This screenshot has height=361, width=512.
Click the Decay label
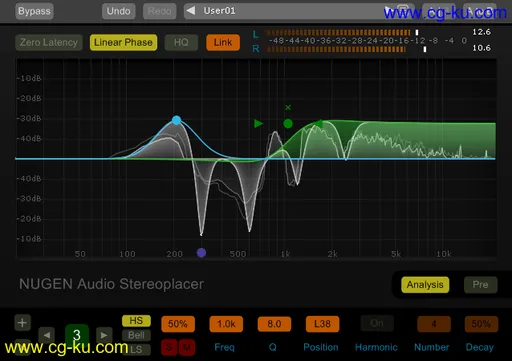point(480,347)
